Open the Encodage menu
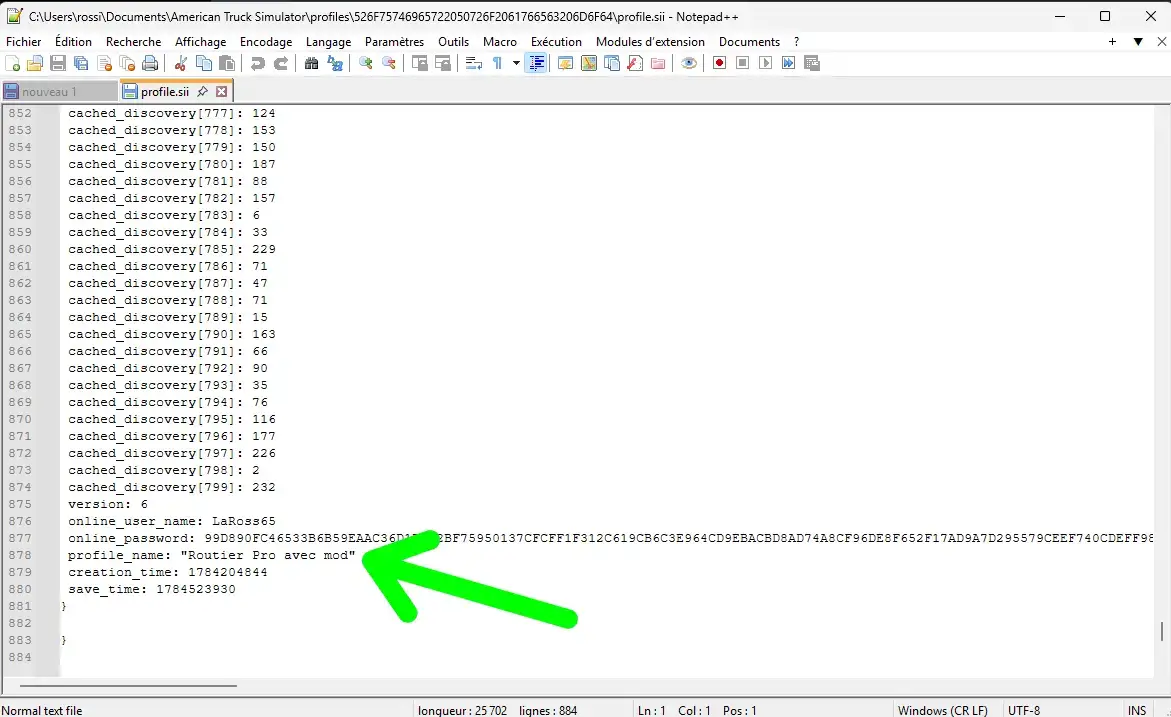1171x717 pixels. click(266, 42)
